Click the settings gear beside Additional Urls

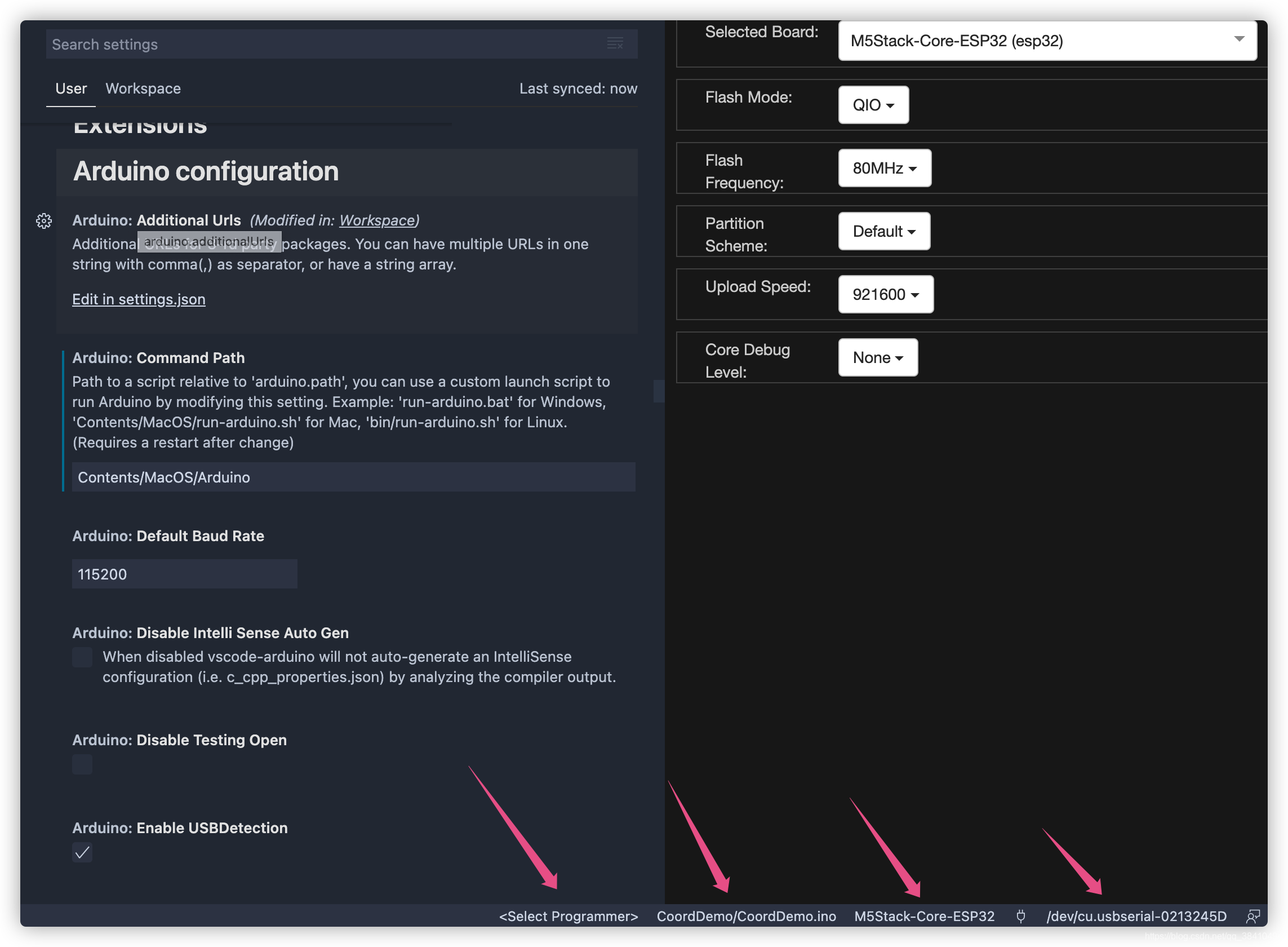click(x=44, y=221)
